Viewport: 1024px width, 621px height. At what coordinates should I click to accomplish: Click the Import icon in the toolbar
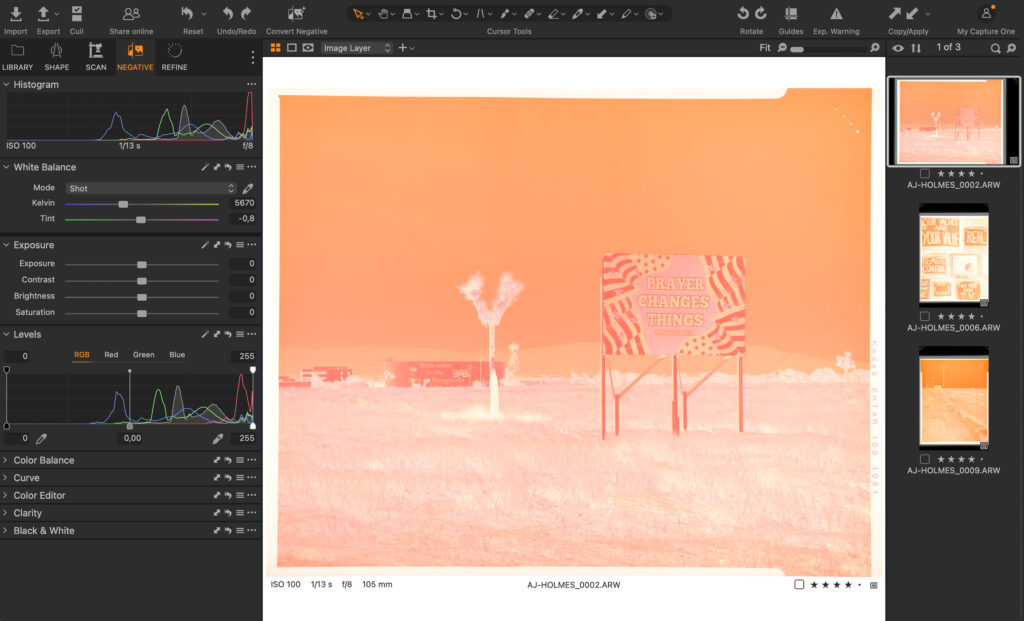click(x=15, y=14)
